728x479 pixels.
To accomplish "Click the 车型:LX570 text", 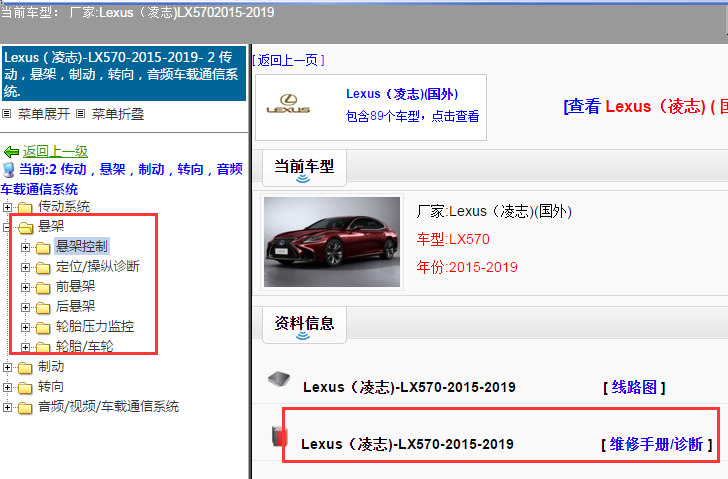I will point(453,239).
